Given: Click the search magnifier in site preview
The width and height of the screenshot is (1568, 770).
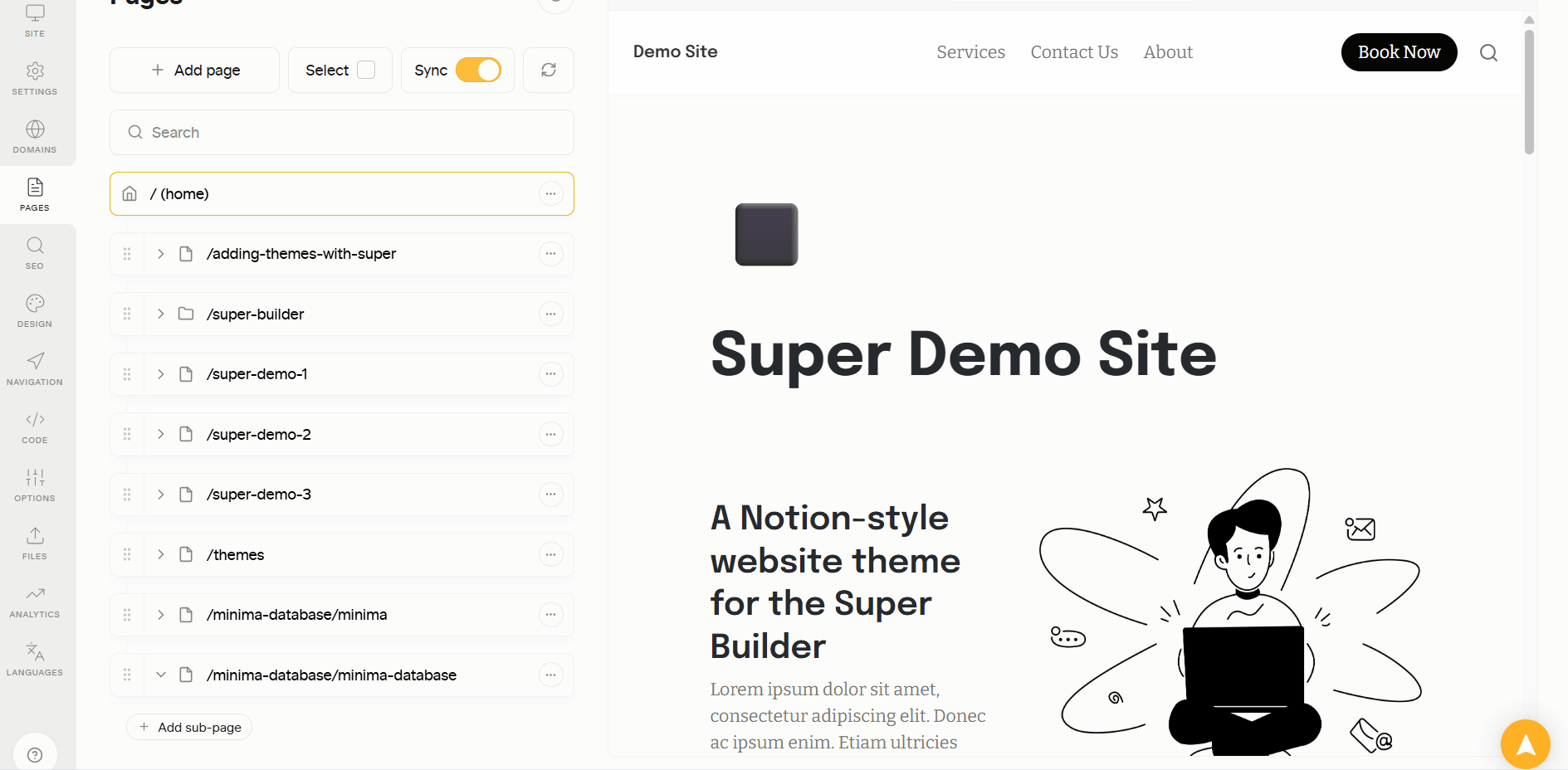Looking at the screenshot, I should click(1488, 52).
